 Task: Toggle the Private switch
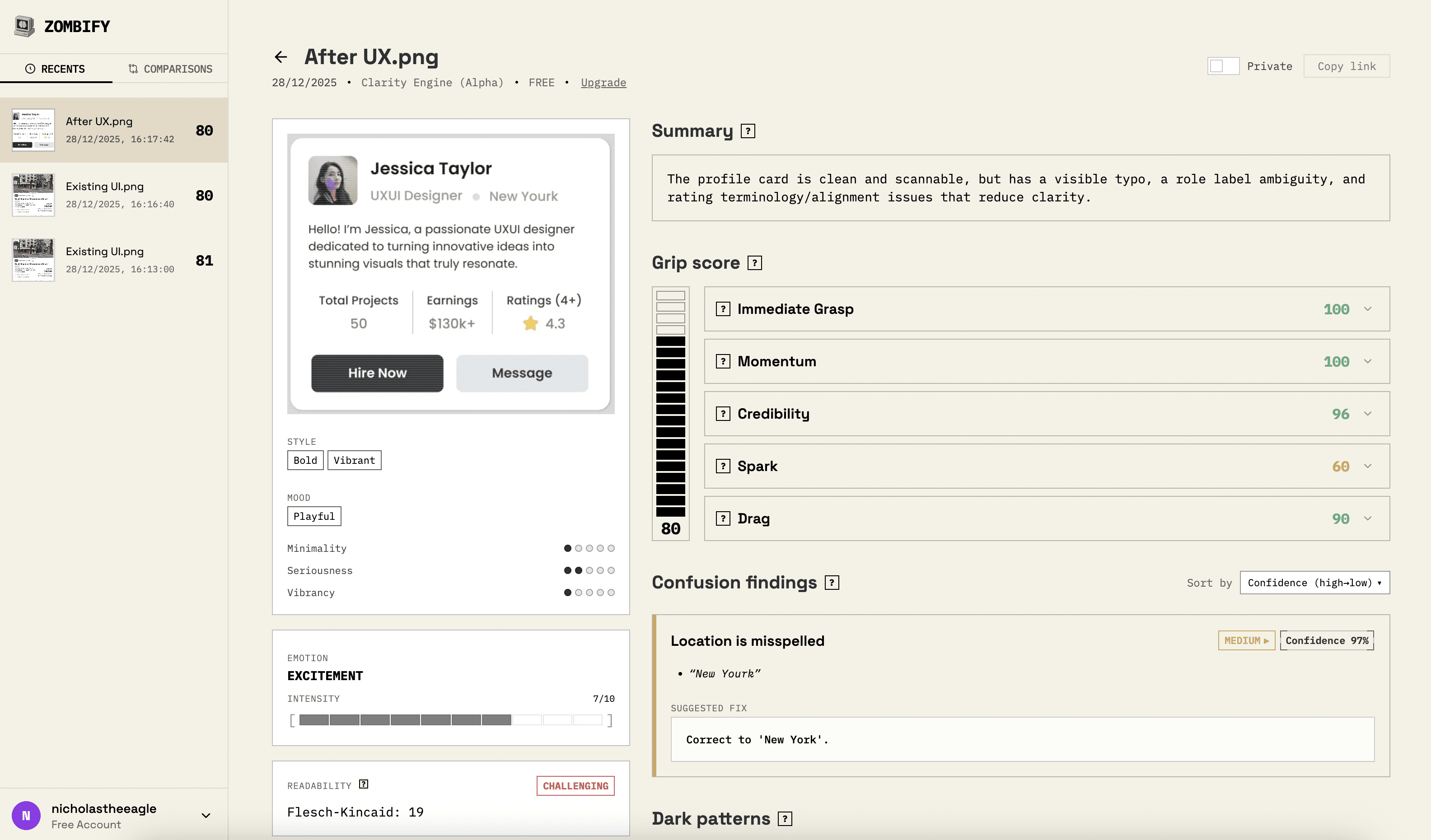pyautogui.click(x=1223, y=66)
